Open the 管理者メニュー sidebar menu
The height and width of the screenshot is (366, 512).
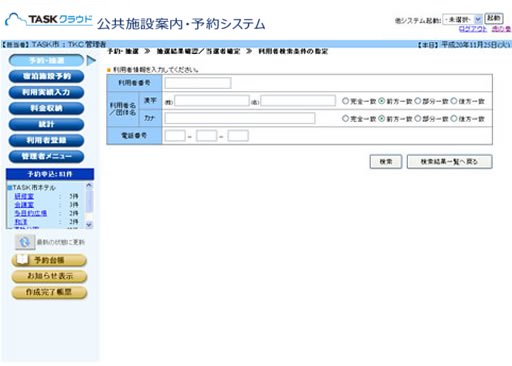click(x=46, y=156)
